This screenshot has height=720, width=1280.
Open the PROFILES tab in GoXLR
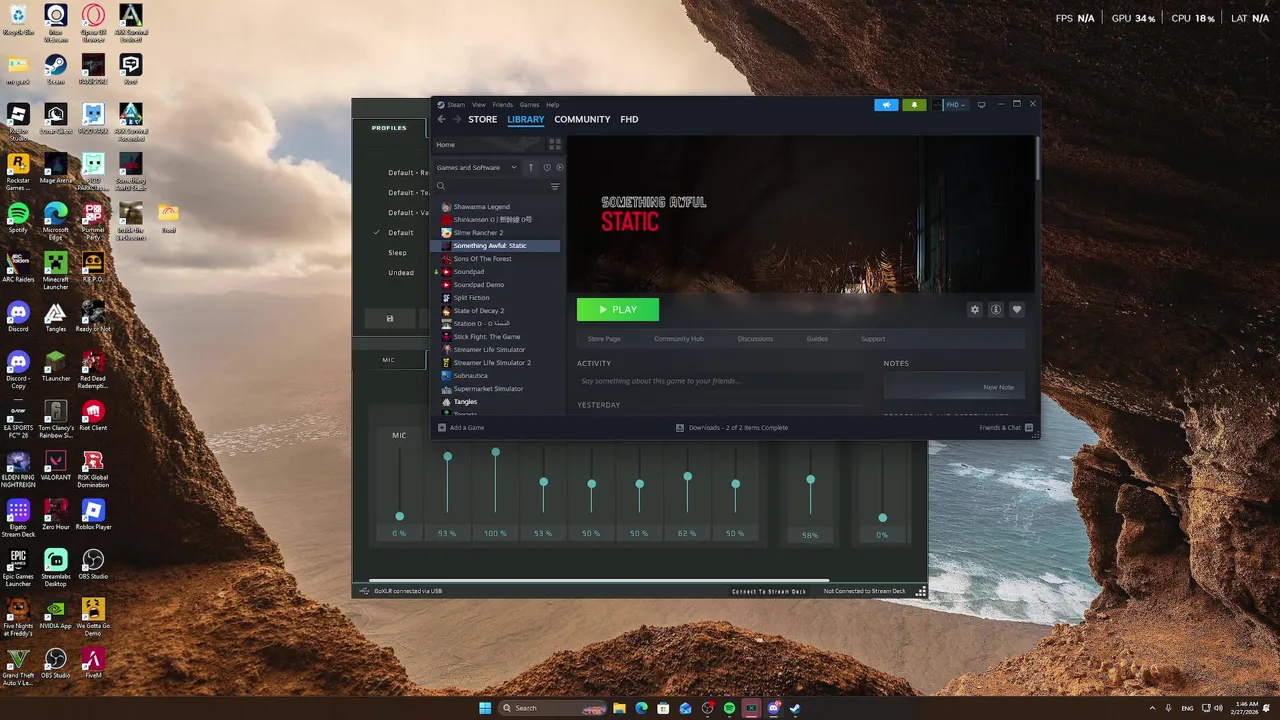coord(389,128)
